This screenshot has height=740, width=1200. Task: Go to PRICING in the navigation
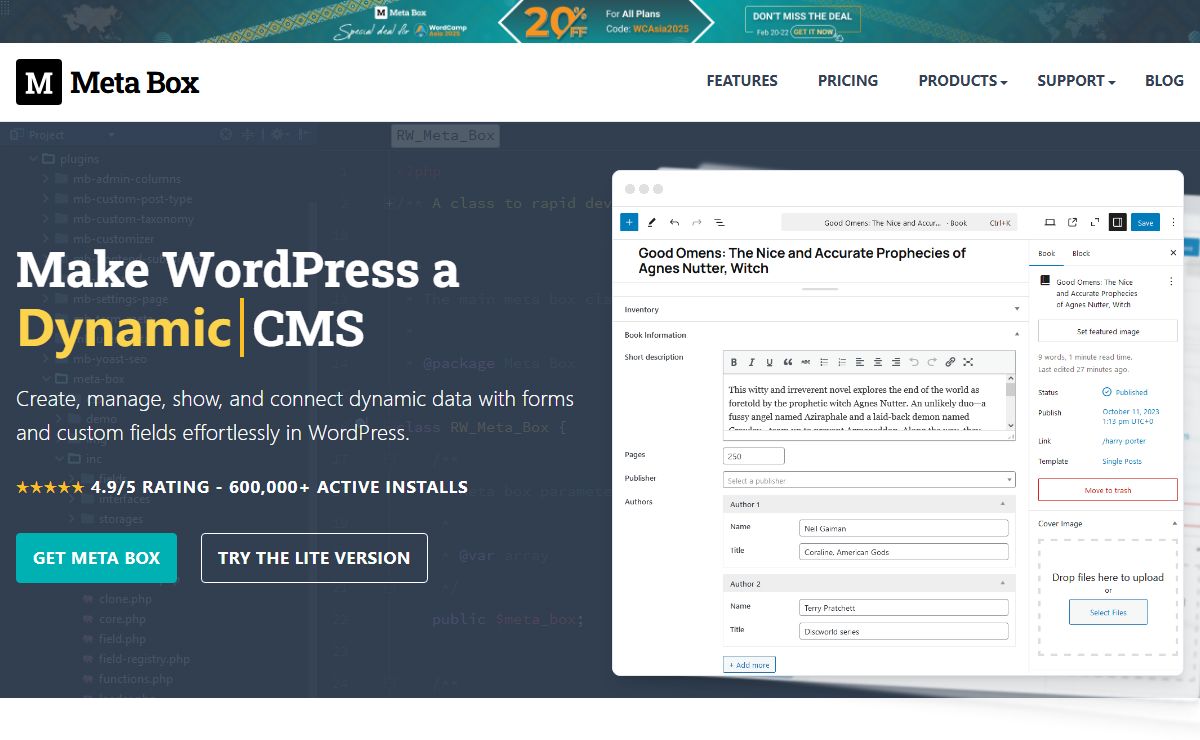click(848, 81)
